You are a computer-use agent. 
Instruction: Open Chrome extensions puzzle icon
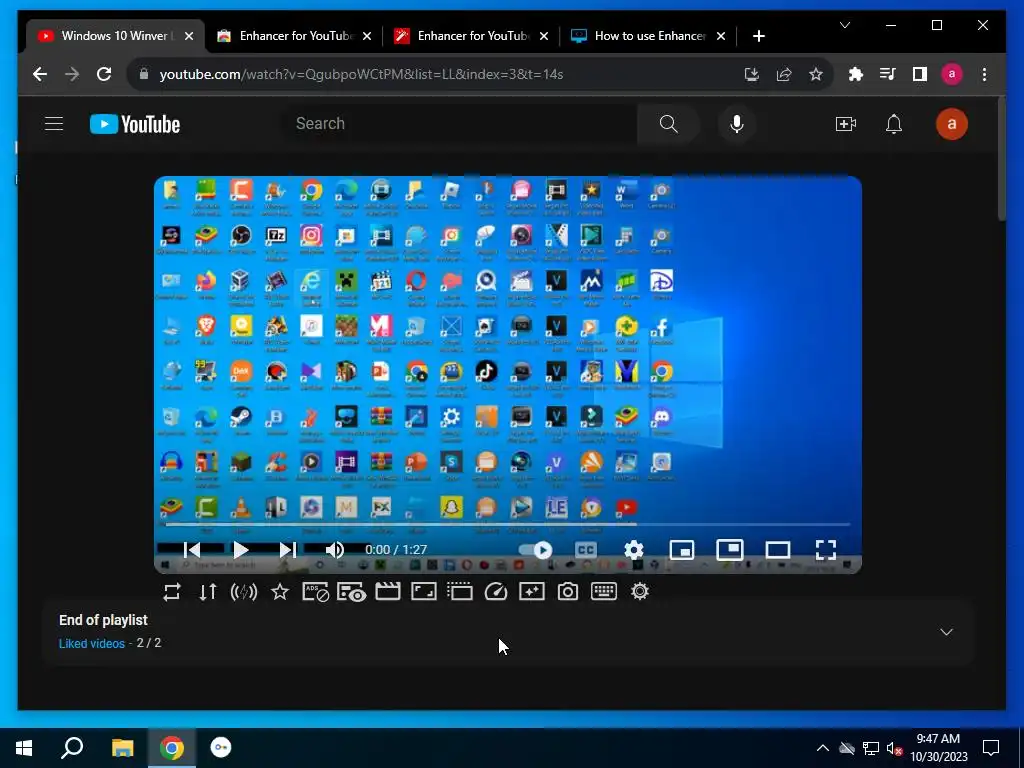pyautogui.click(x=856, y=74)
